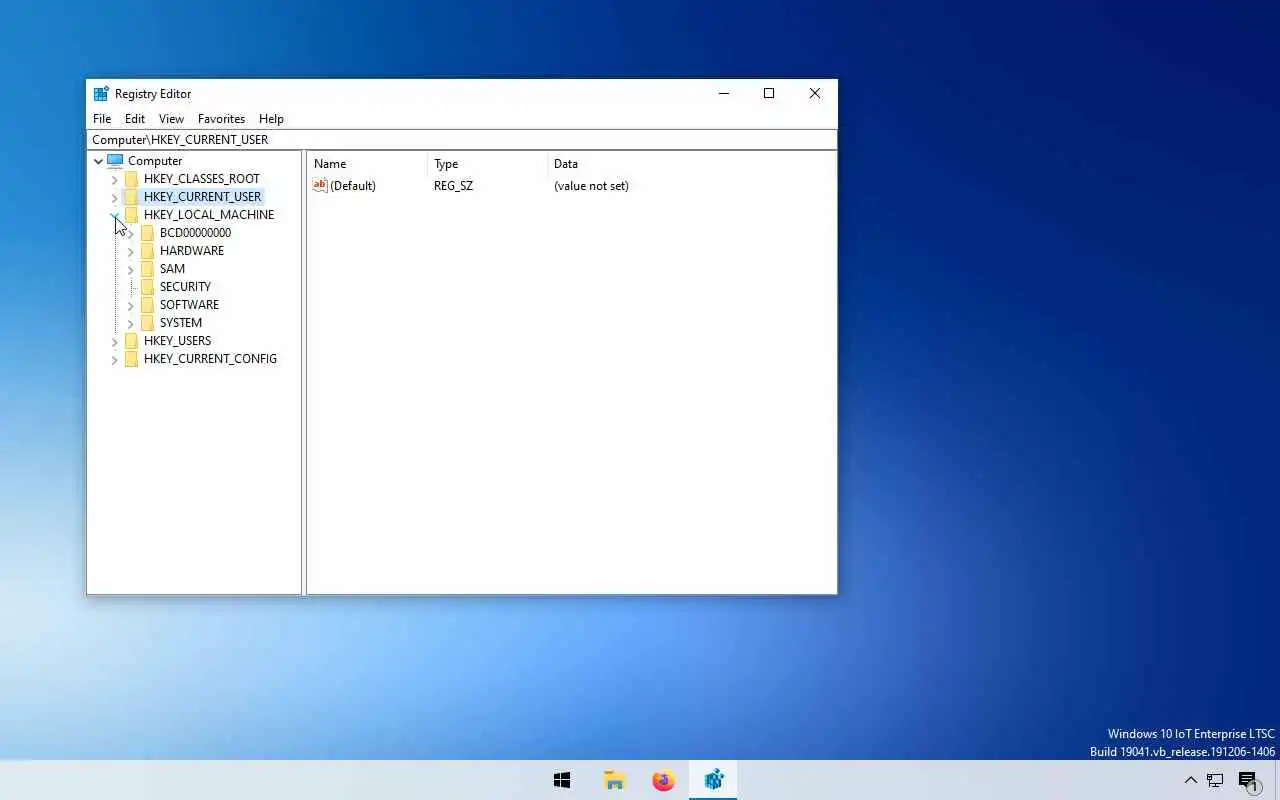Collapse the Computer root node
This screenshot has width=1280, height=800.
98,161
